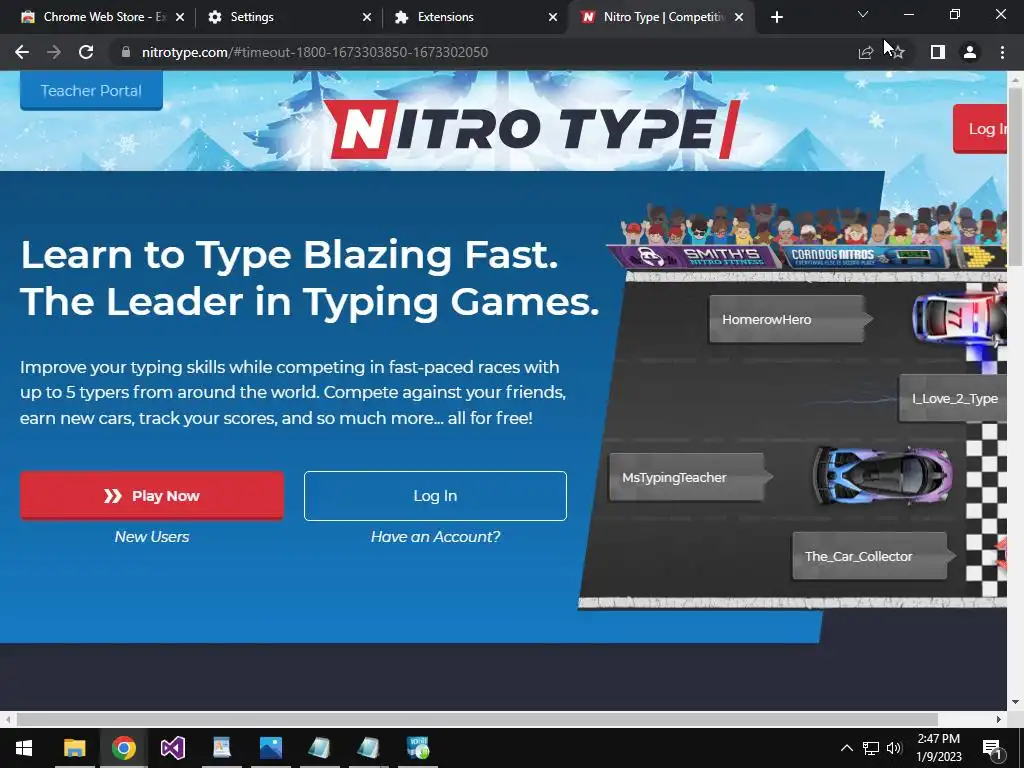This screenshot has width=1024, height=768.
Task: Click the address bar URL
Action: click(x=315, y=52)
